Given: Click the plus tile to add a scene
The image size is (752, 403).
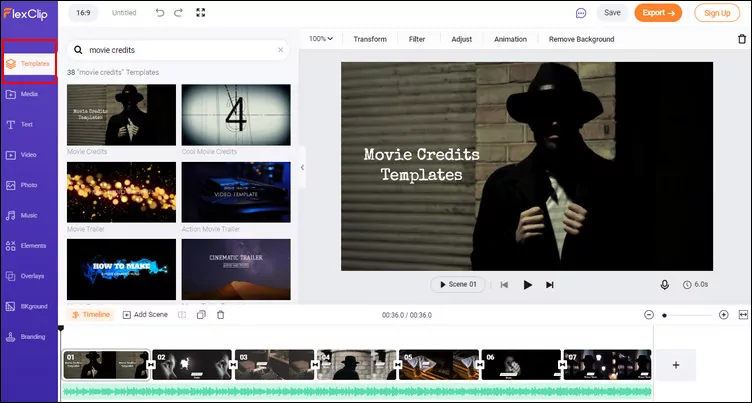Looking at the screenshot, I should pos(676,365).
